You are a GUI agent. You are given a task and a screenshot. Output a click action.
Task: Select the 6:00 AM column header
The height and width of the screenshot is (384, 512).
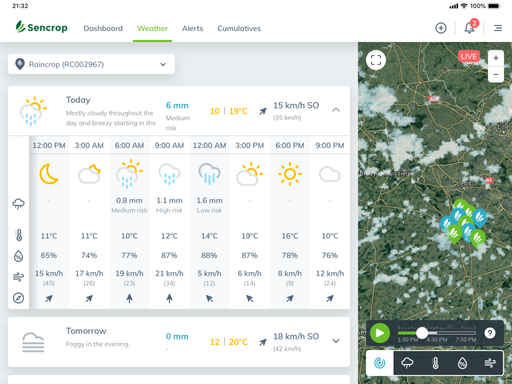[129, 145]
